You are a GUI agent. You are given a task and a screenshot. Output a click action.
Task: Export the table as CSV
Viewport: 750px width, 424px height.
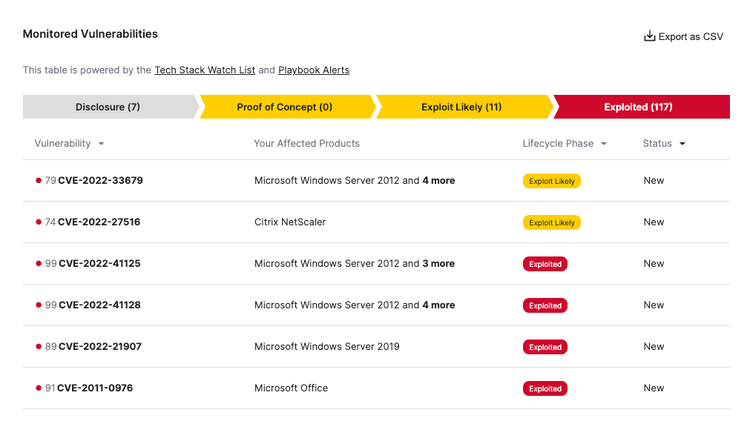coord(690,36)
